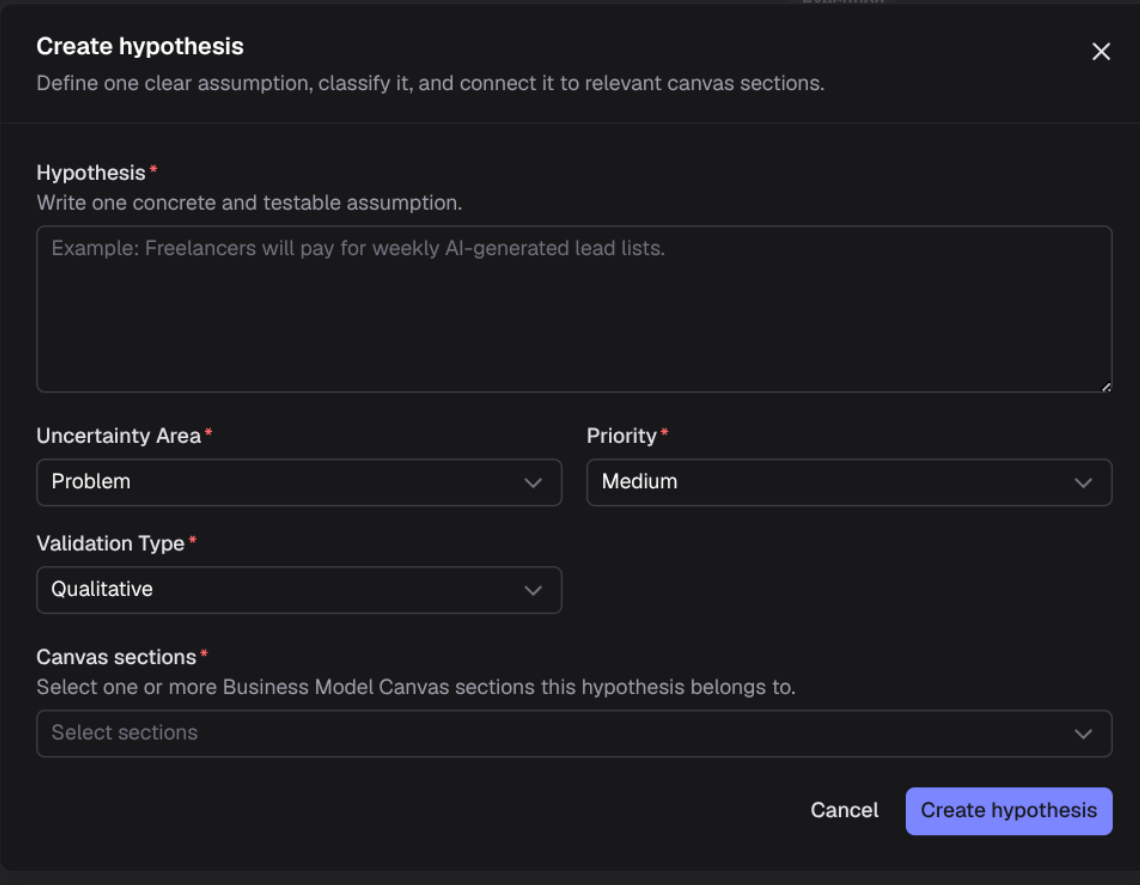Close the Create hypothesis dialog
The height and width of the screenshot is (885, 1140).
[x=1101, y=52]
